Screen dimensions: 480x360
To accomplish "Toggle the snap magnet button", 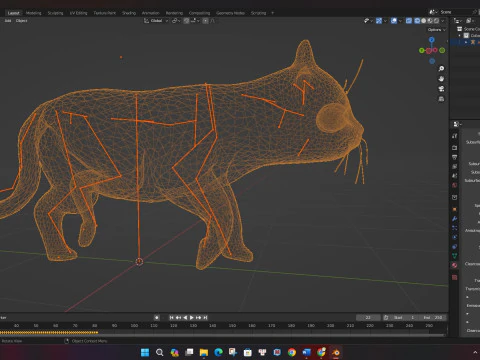I will (186, 21).
